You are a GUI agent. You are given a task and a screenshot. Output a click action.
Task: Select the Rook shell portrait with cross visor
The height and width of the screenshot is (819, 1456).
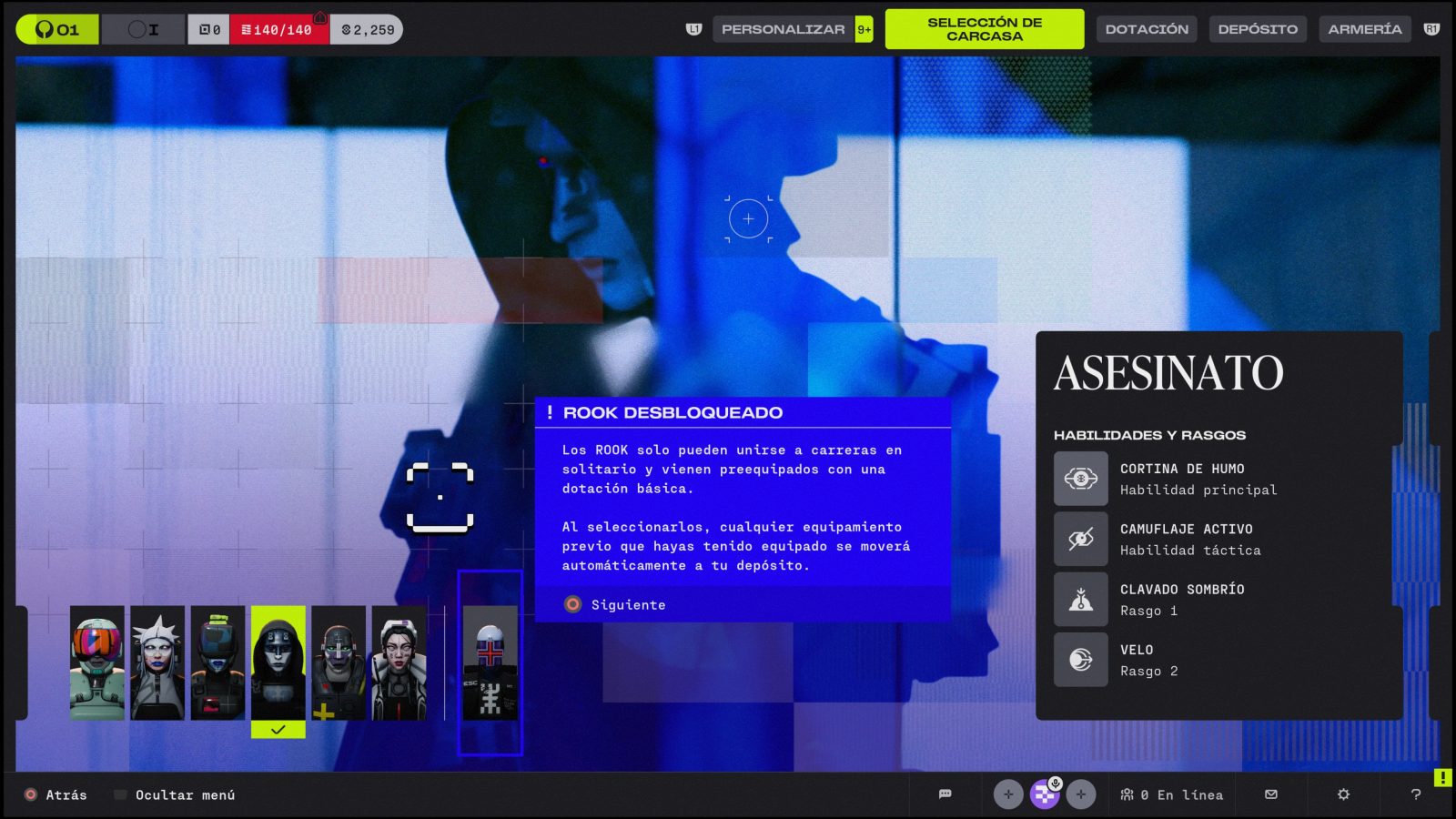coord(490,663)
